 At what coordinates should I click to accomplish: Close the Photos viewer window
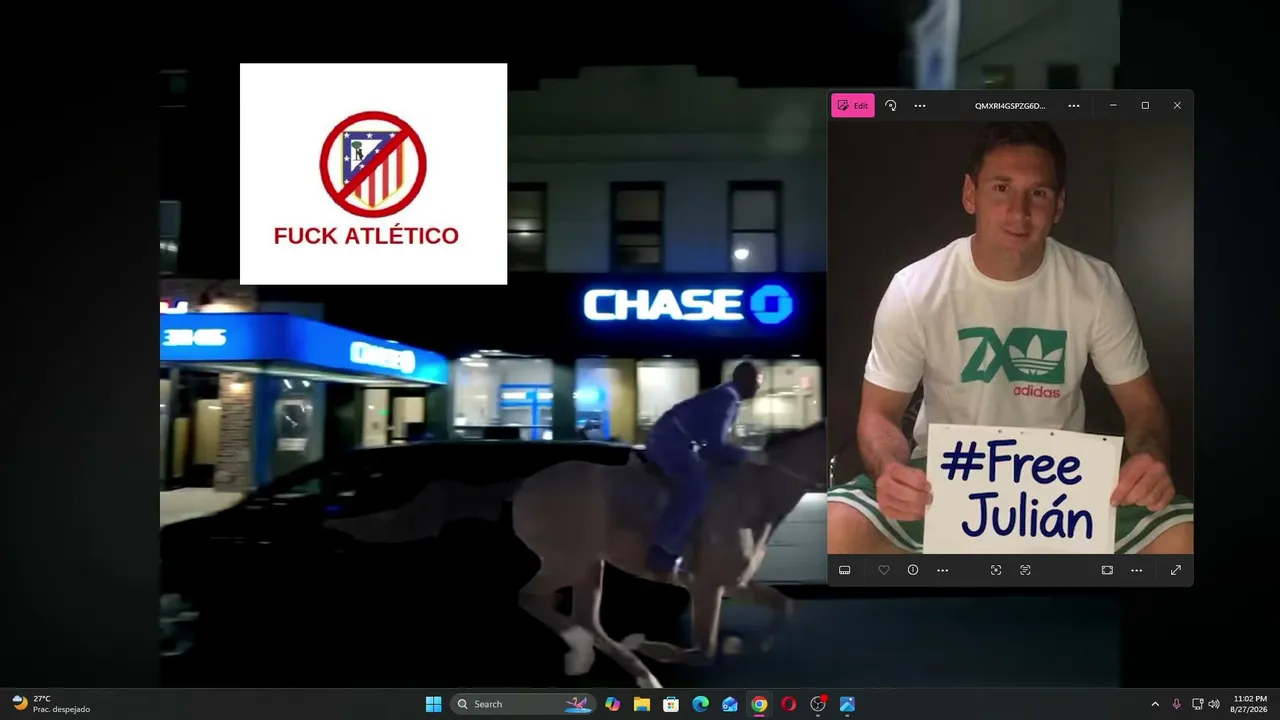pos(1177,105)
